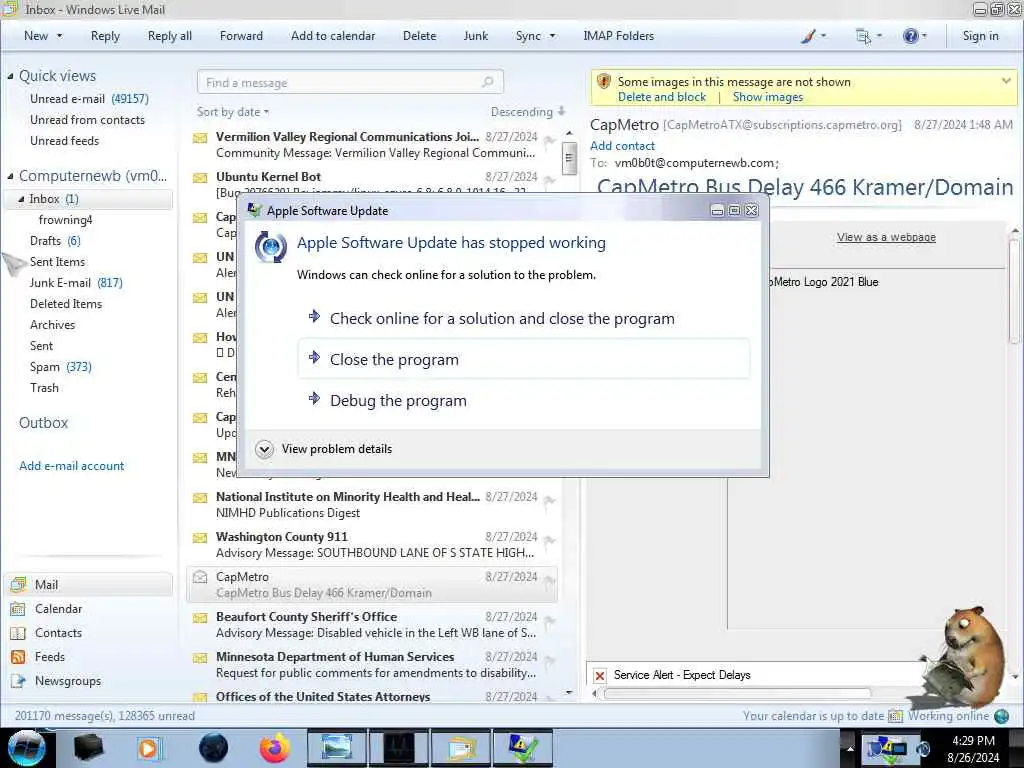Open the menus toolbar icon

click(x=863, y=36)
